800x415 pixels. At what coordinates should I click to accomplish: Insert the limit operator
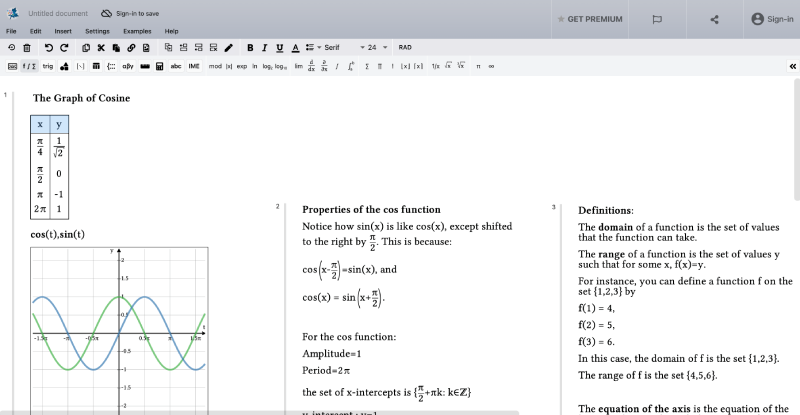(x=299, y=66)
